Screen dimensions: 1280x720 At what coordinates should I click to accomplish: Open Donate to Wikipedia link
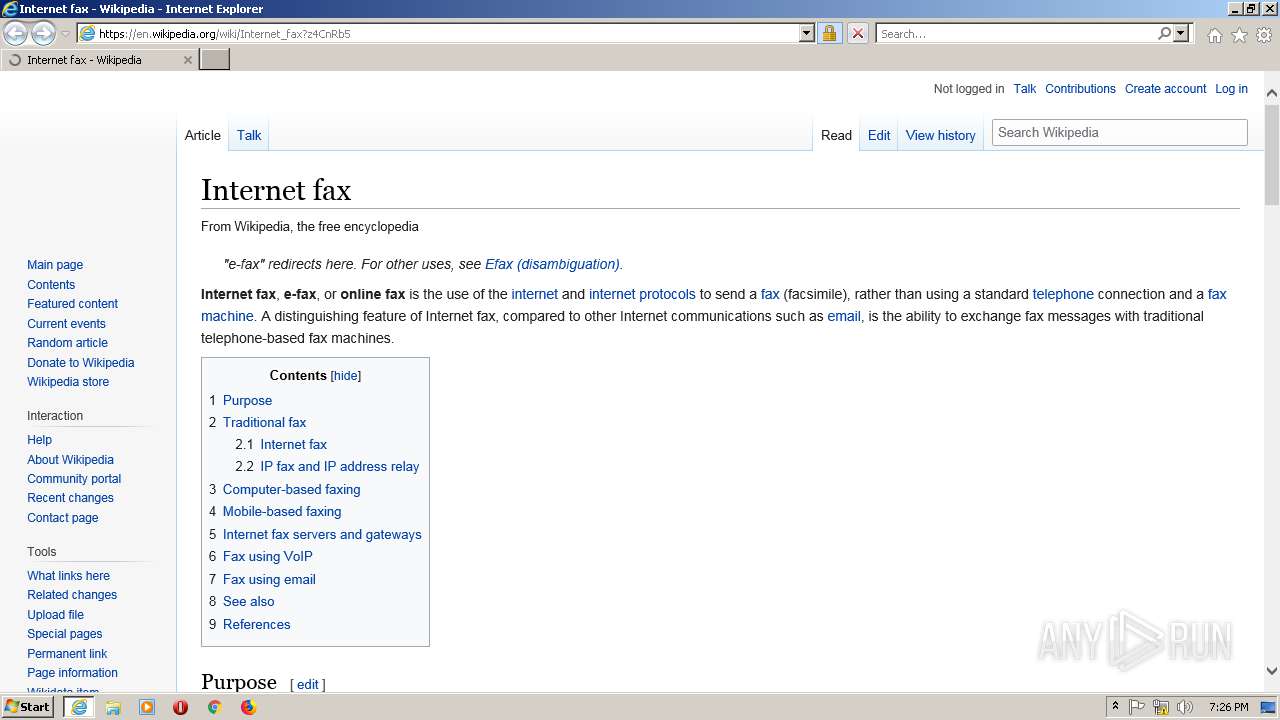tap(80, 363)
